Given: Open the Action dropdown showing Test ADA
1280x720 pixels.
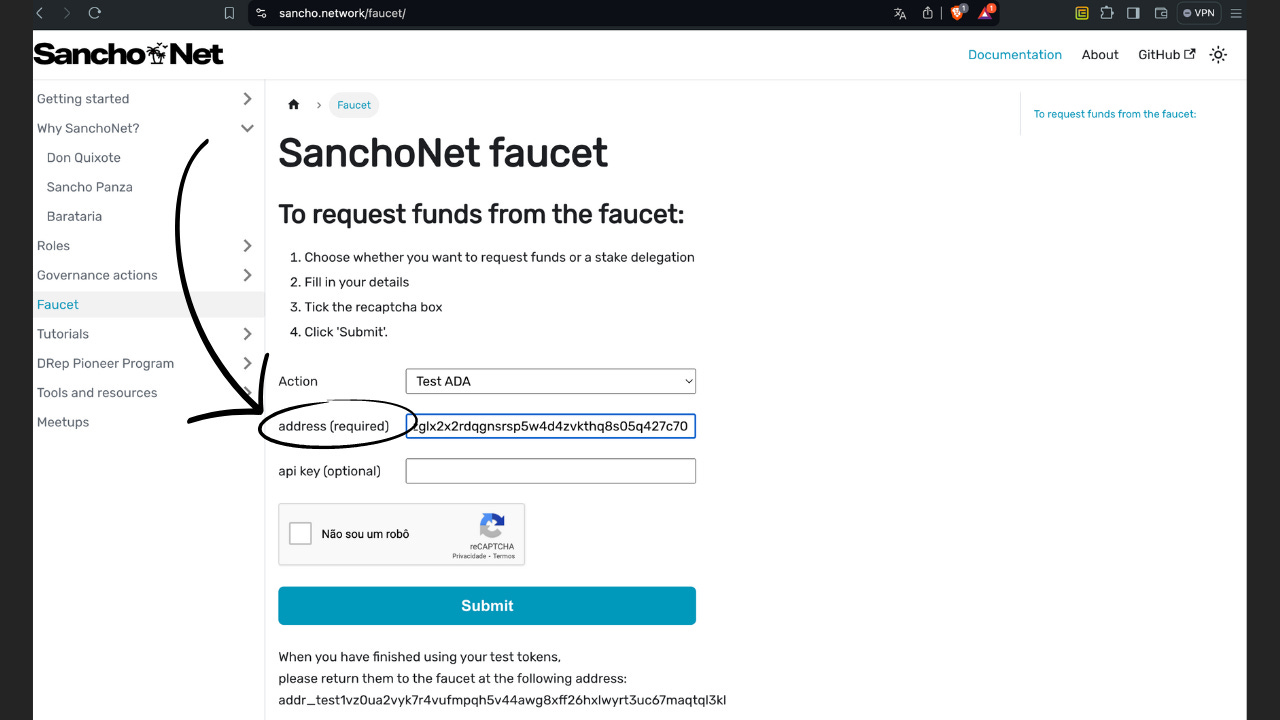Looking at the screenshot, I should [x=550, y=381].
